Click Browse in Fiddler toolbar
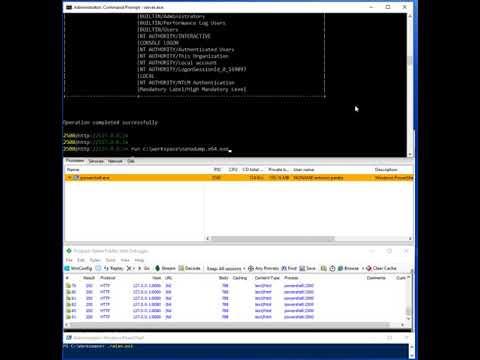 tap(348, 268)
